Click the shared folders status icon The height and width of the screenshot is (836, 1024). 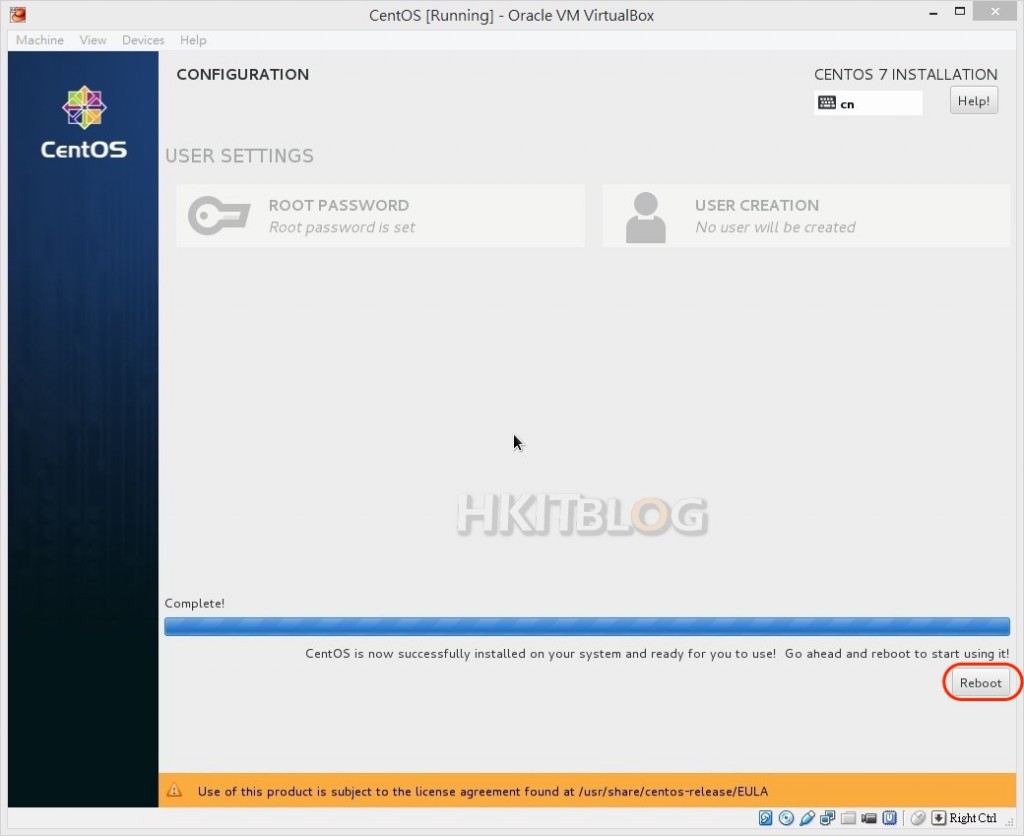point(848,818)
